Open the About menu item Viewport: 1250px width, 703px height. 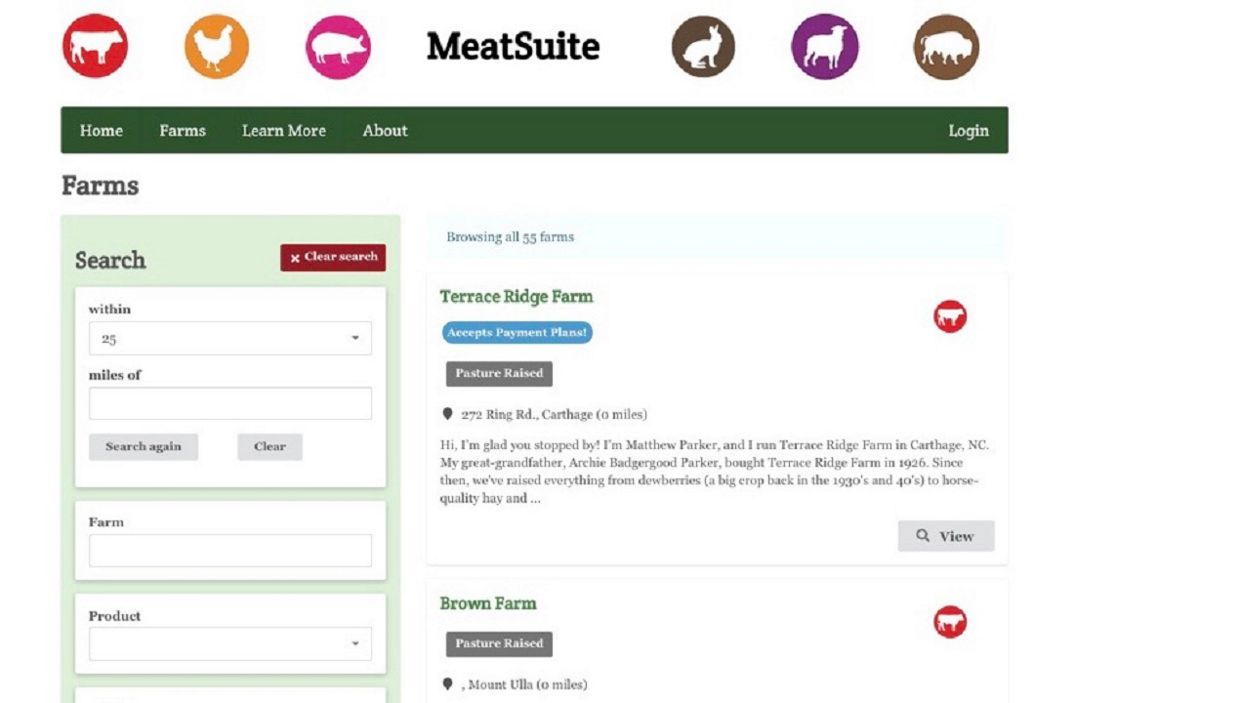click(385, 130)
